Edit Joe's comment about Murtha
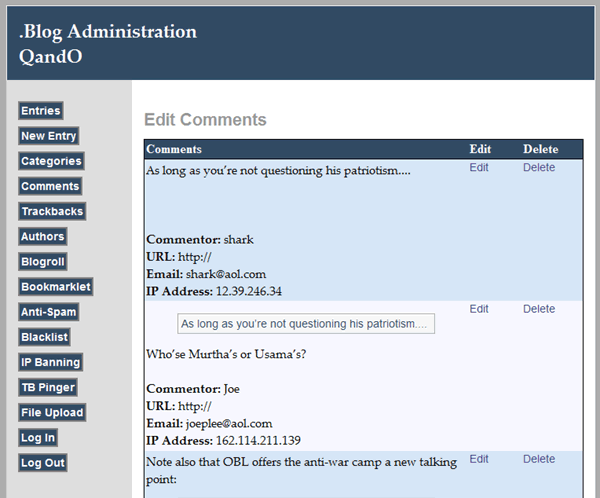This screenshot has width=600, height=498. [x=479, y=309]
